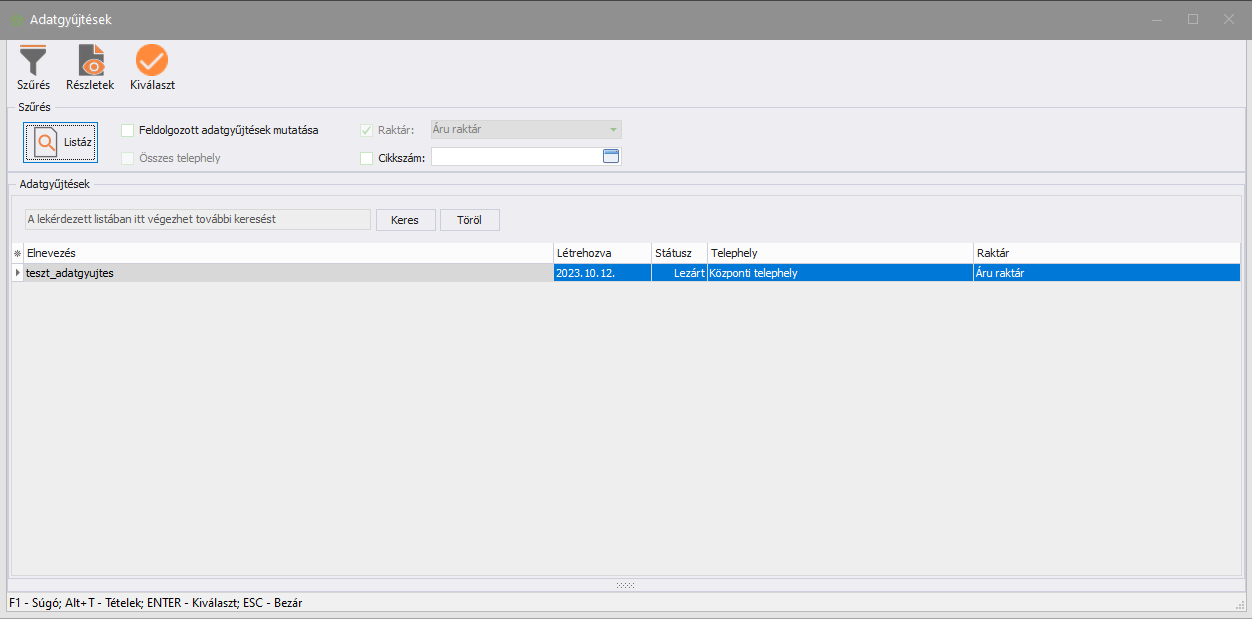Open the Cikkszám field picker icon
Image resolution: width=1252 pixels, height=619 pixels.
tap(611, 156)
